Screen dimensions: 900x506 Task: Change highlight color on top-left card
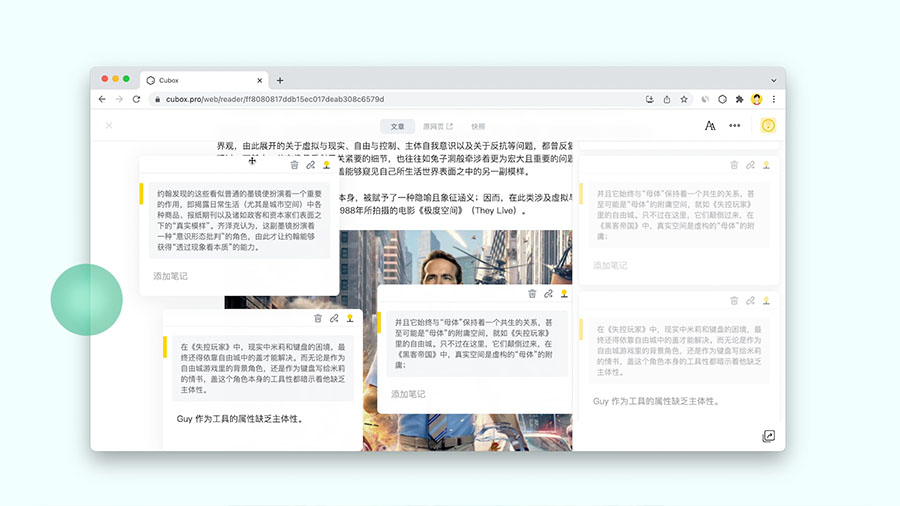click(x=326, y=165)
